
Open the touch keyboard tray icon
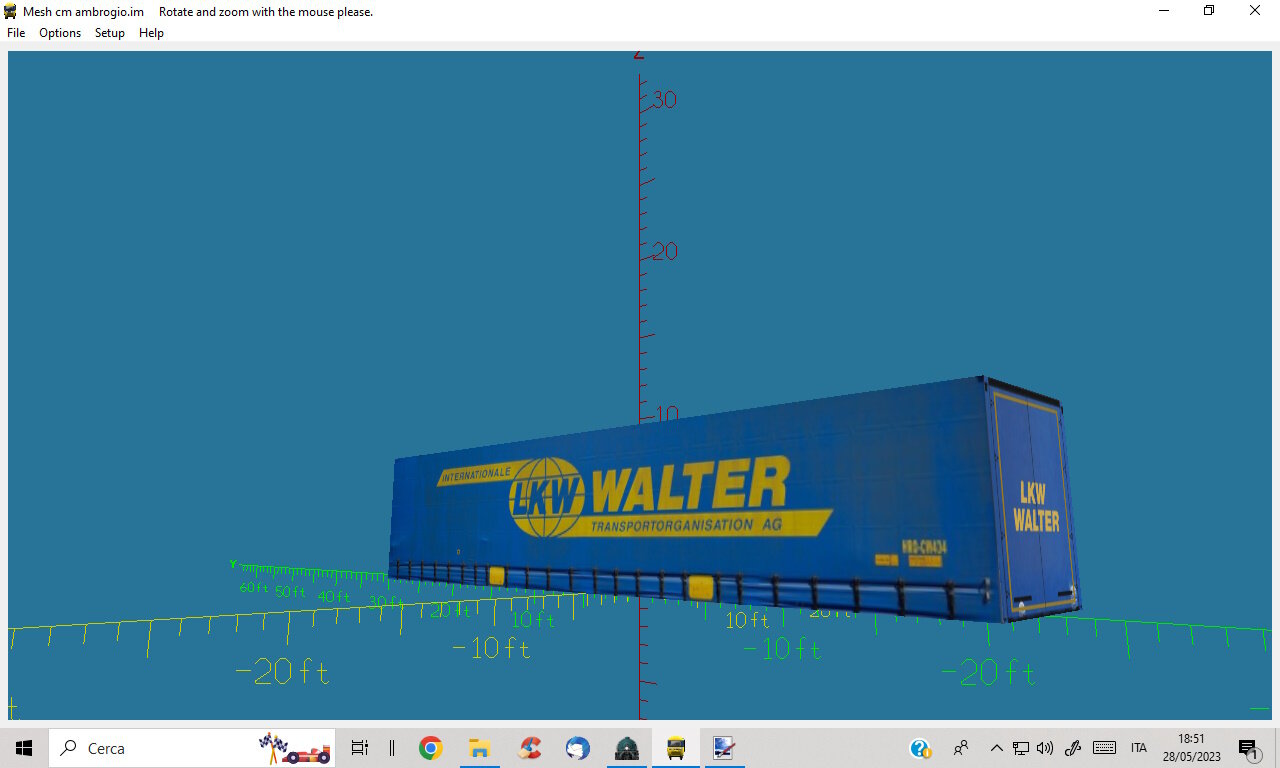pyautogui.click(x=1104, y=748)
